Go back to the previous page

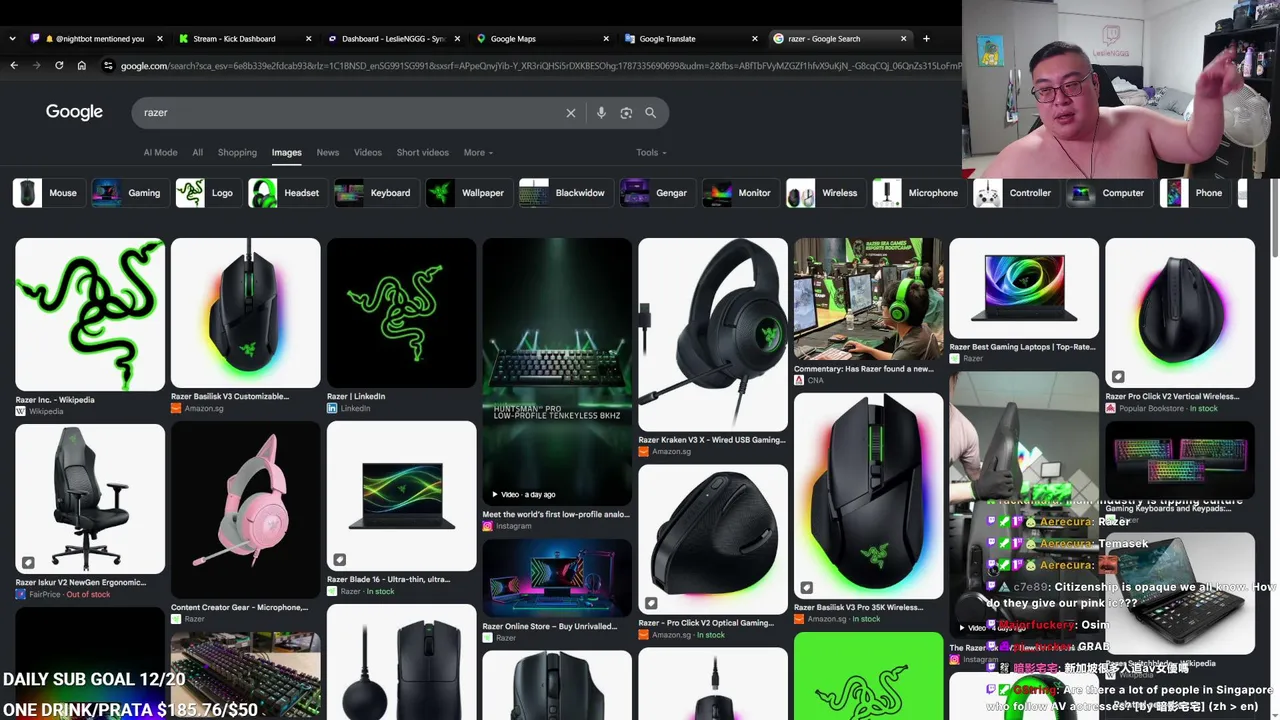click(x=14, y=66)
